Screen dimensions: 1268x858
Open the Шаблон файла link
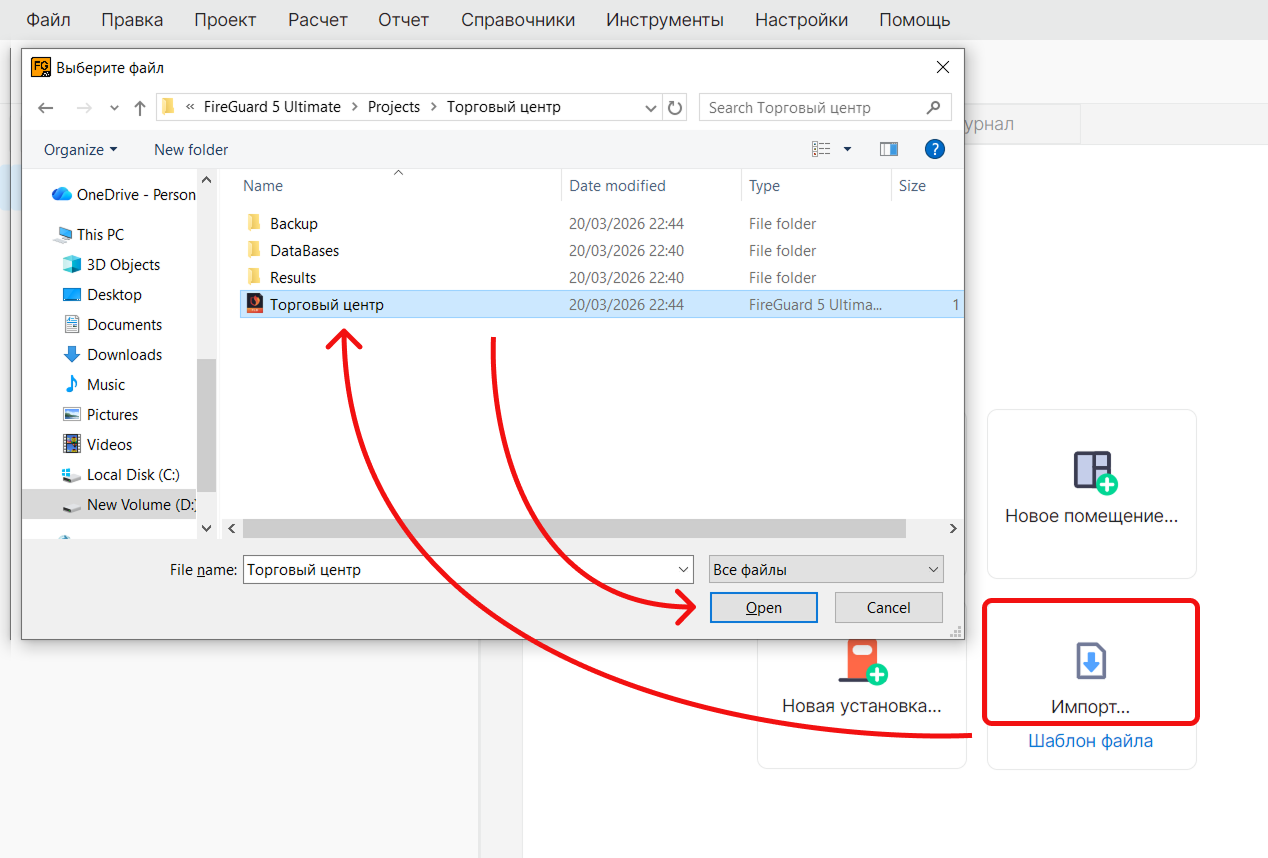click(x=1091, y=741)
